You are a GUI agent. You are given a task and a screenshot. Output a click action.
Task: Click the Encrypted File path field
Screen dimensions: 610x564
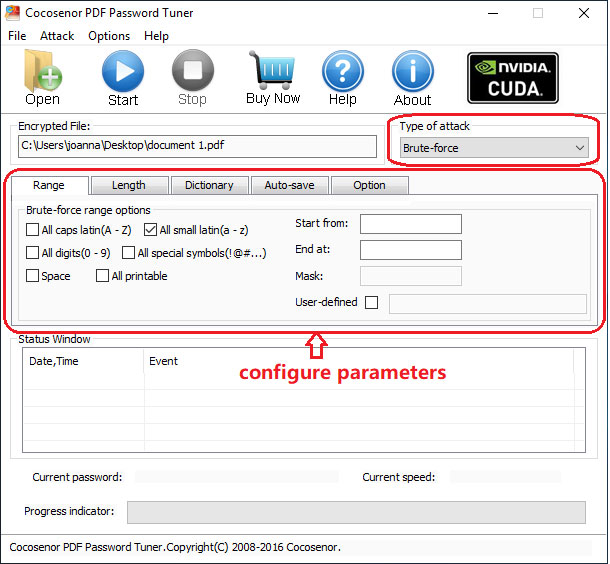[x=197, y=146]
